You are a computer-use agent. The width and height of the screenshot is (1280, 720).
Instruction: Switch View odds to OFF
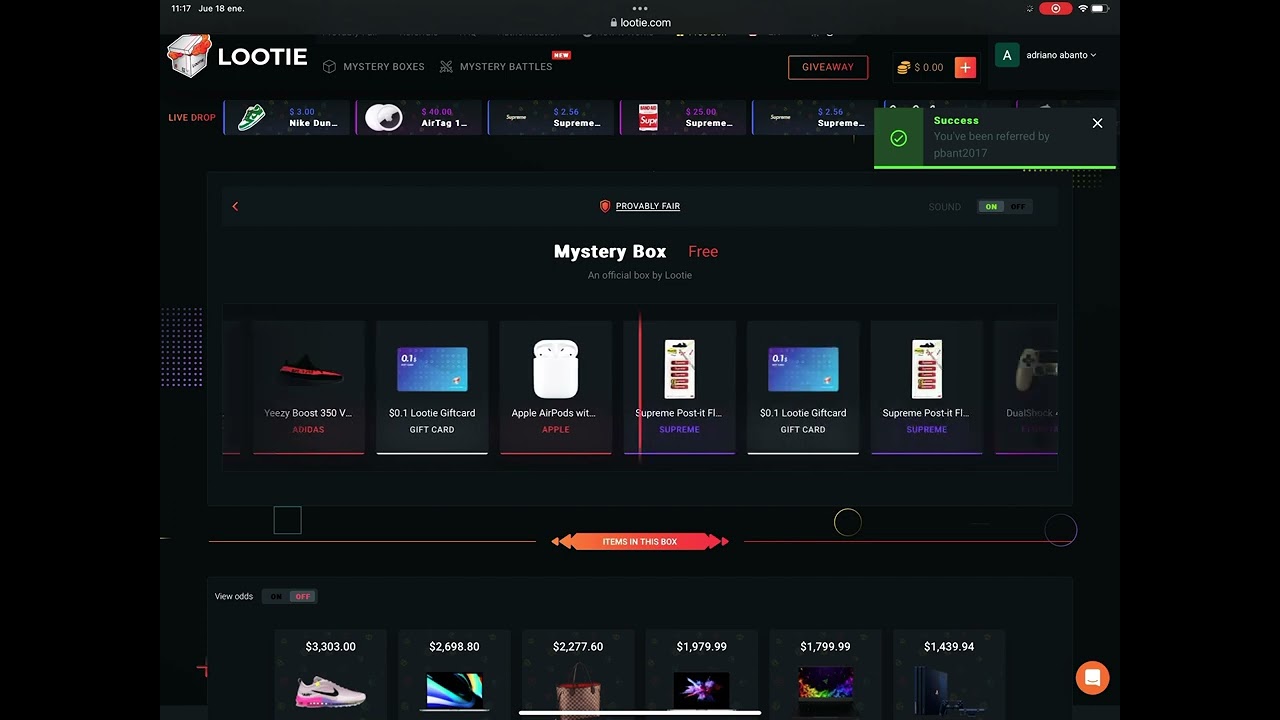[302, 597]
